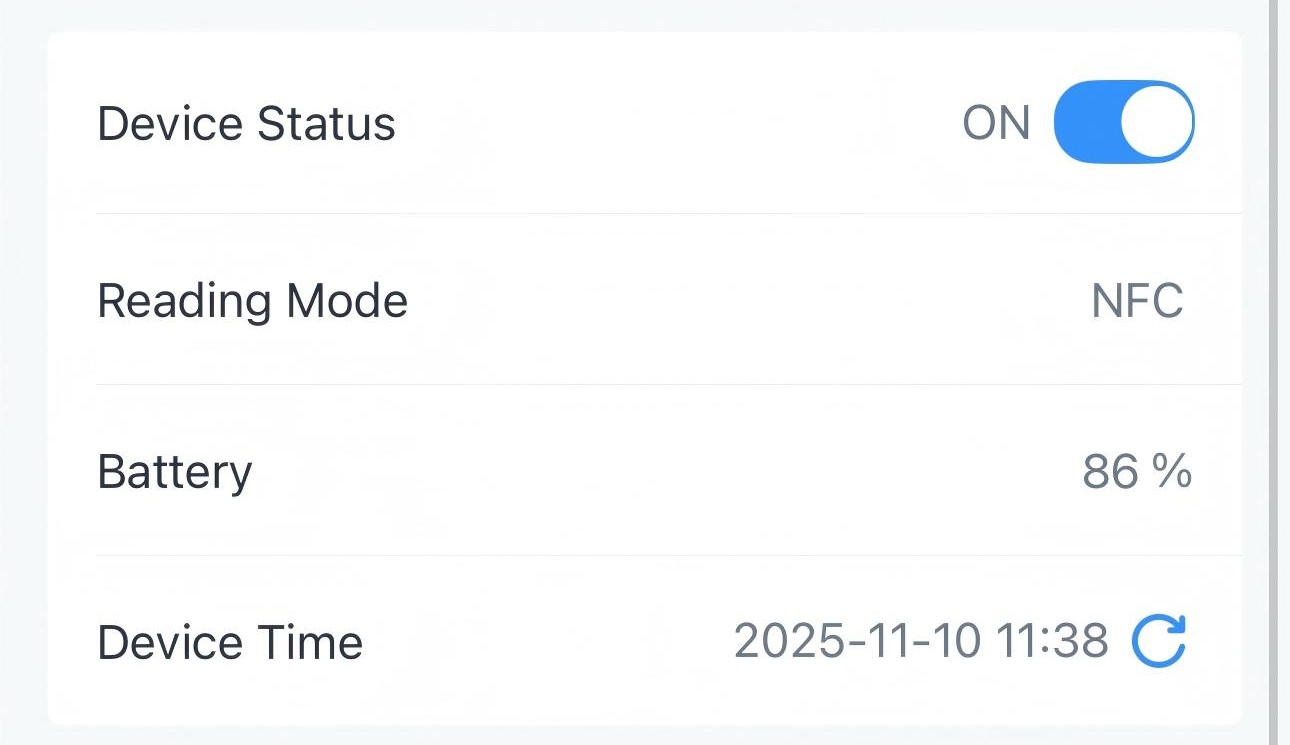The image size is (1290, 745).
Task: Click the Device Status label
Action: pyautogui.click(x=246, y=124)
